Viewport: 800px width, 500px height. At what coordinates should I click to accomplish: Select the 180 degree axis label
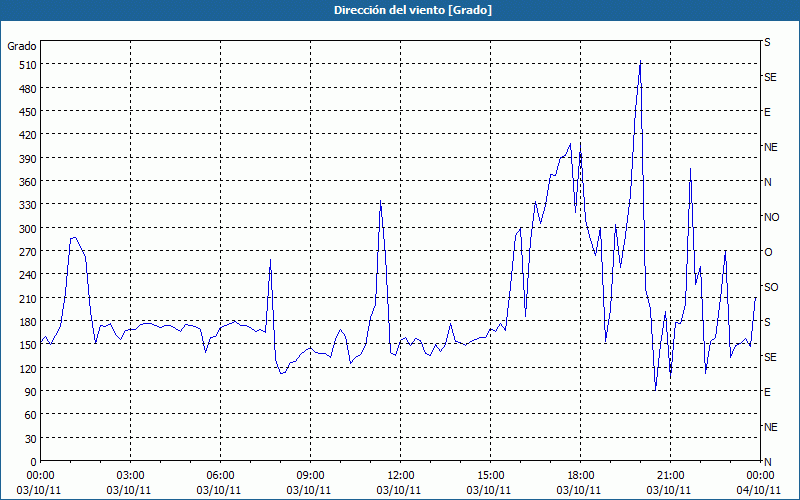(28, 322)
